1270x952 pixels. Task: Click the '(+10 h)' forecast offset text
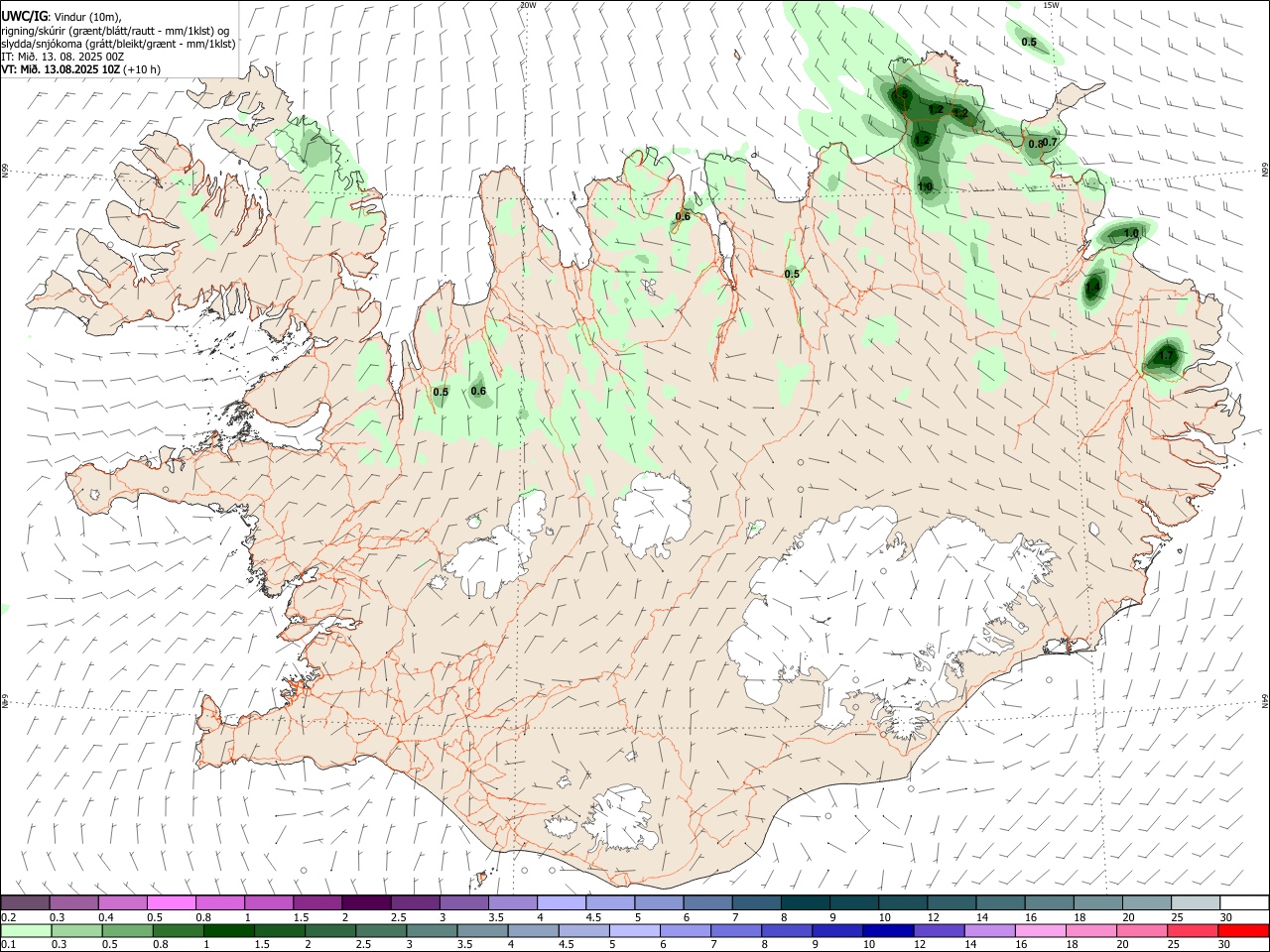tap(143, 69)
